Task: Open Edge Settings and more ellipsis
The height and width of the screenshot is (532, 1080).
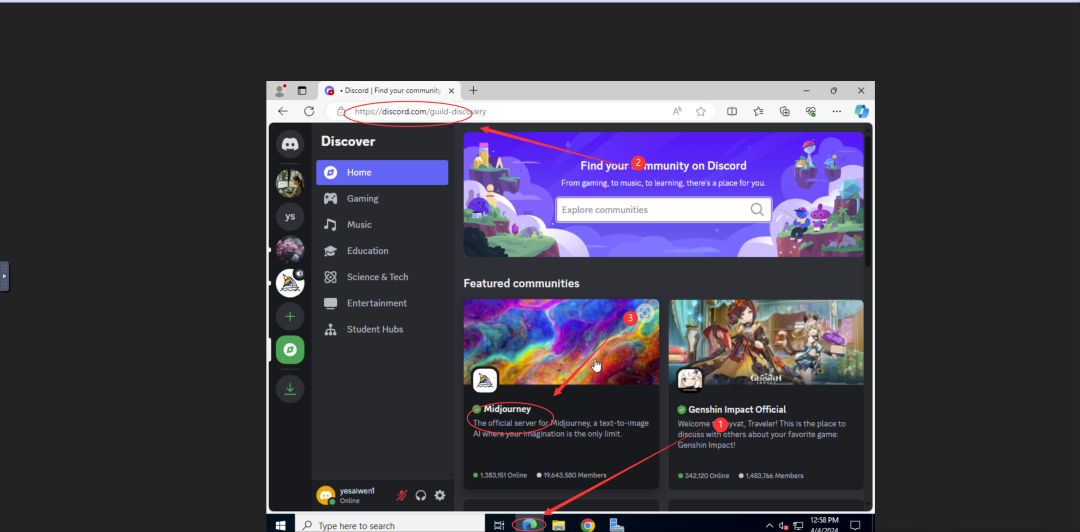Action: click(836, 111)
